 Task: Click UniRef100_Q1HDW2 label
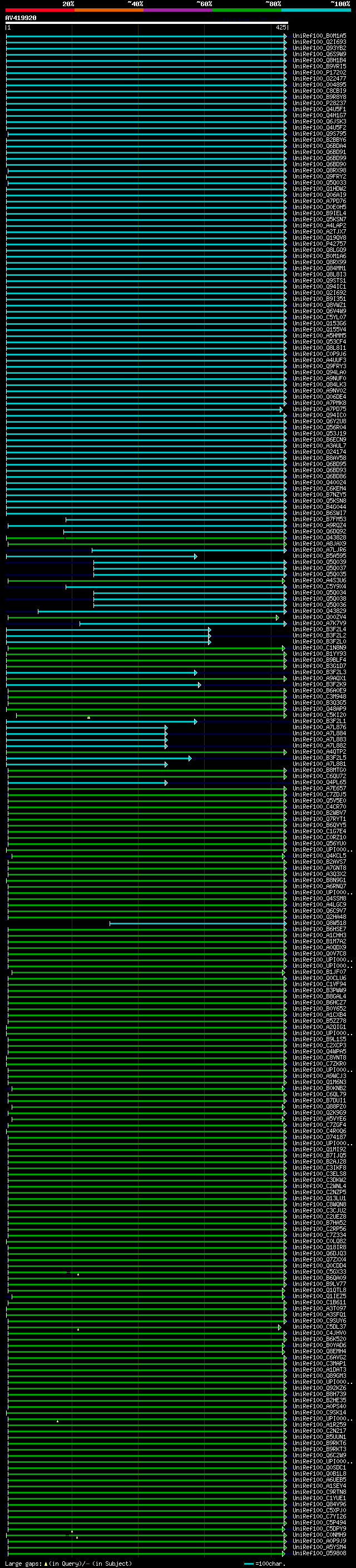319,189
